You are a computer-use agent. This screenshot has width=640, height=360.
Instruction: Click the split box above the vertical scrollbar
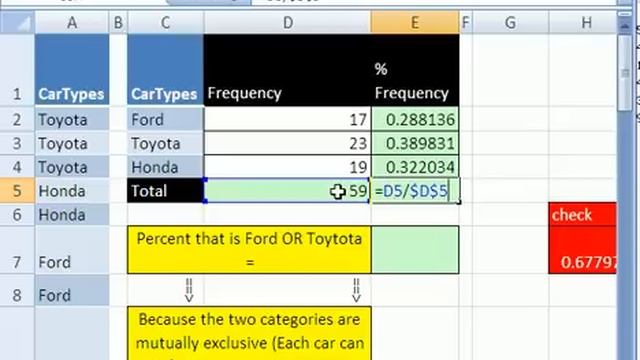click(625, 14)
